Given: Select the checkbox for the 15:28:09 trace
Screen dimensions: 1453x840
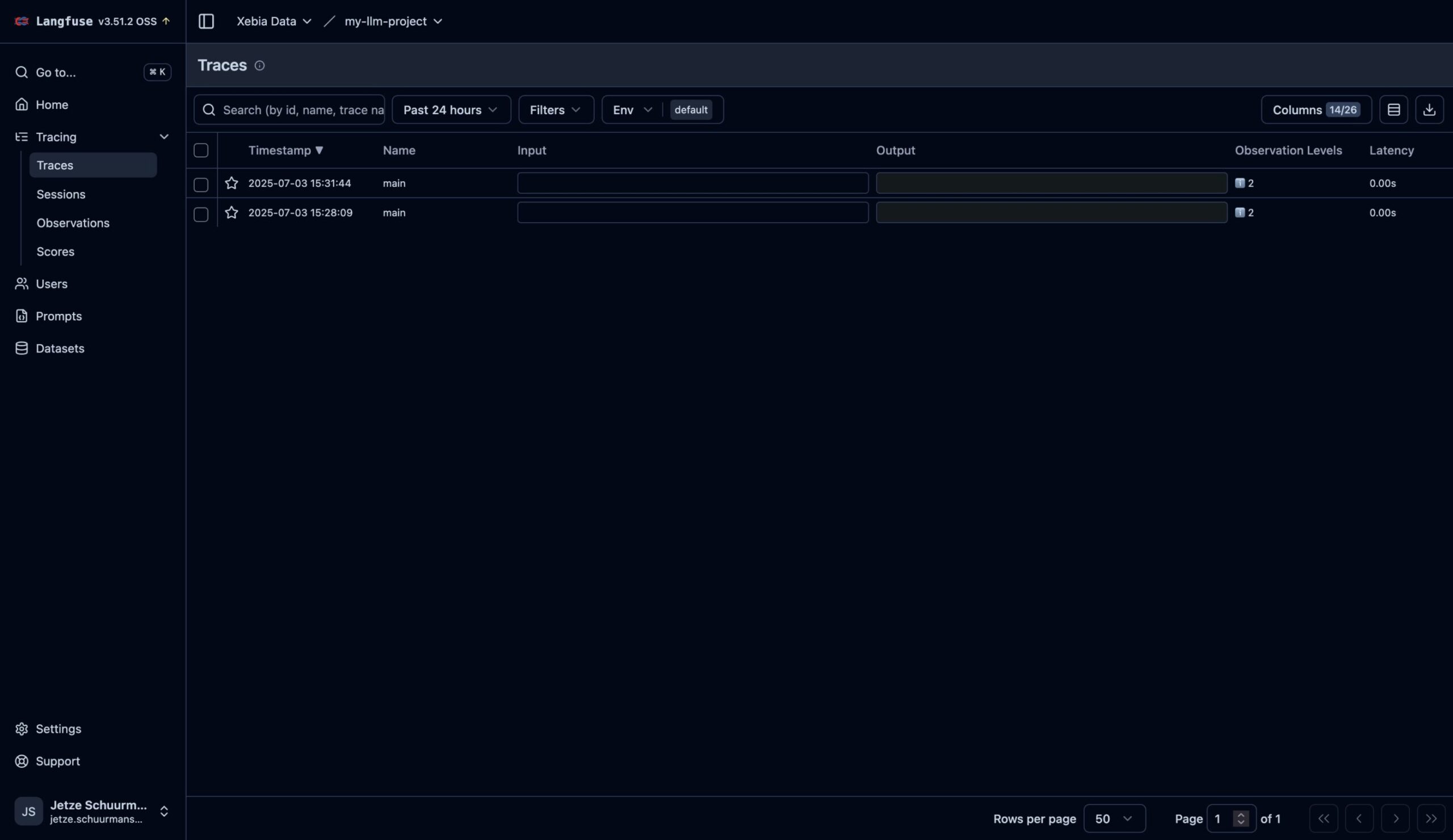Looking at the screenshot, I should coord(201,214).
